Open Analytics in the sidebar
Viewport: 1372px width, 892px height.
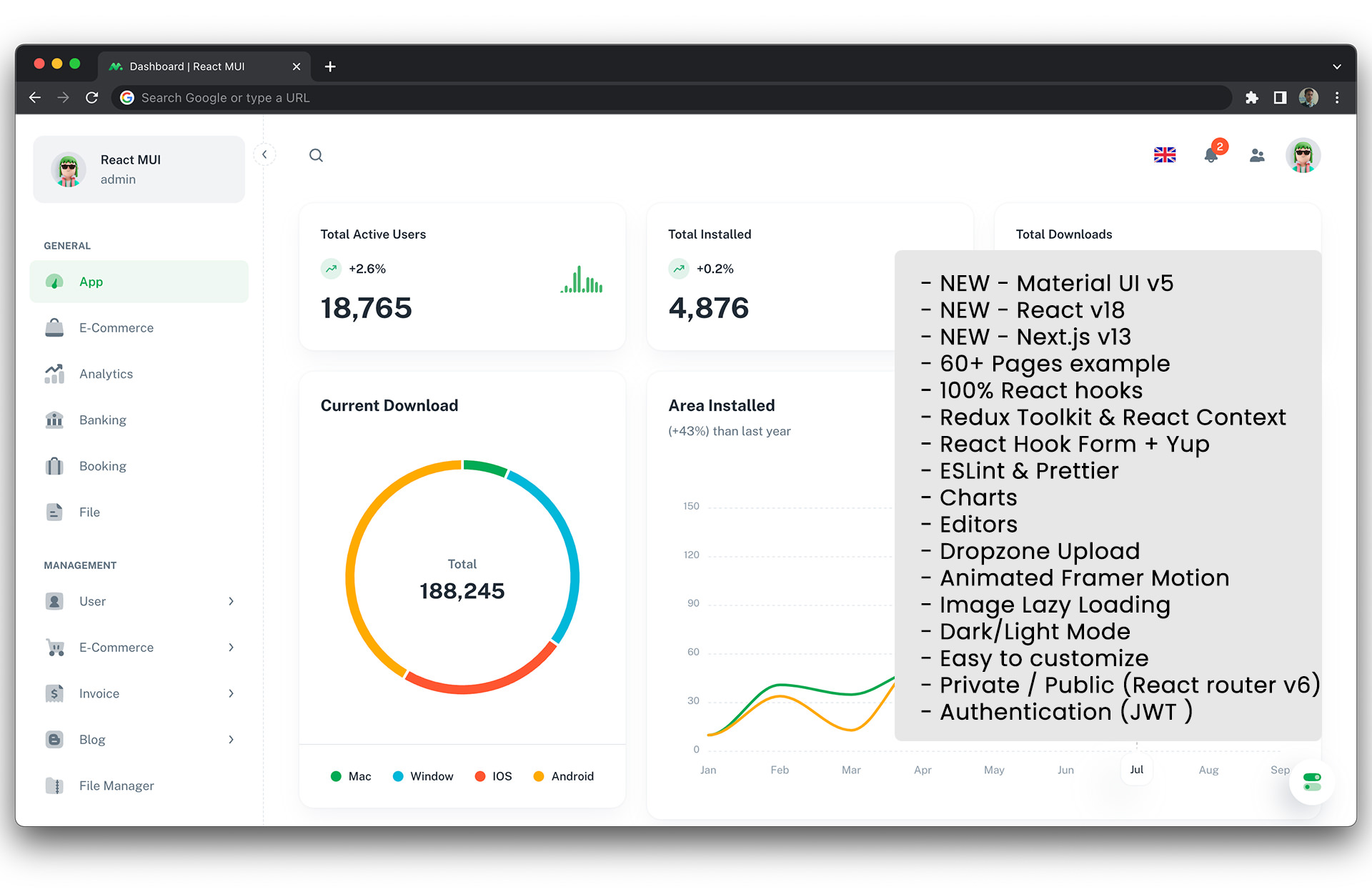(x=139, y=374)
